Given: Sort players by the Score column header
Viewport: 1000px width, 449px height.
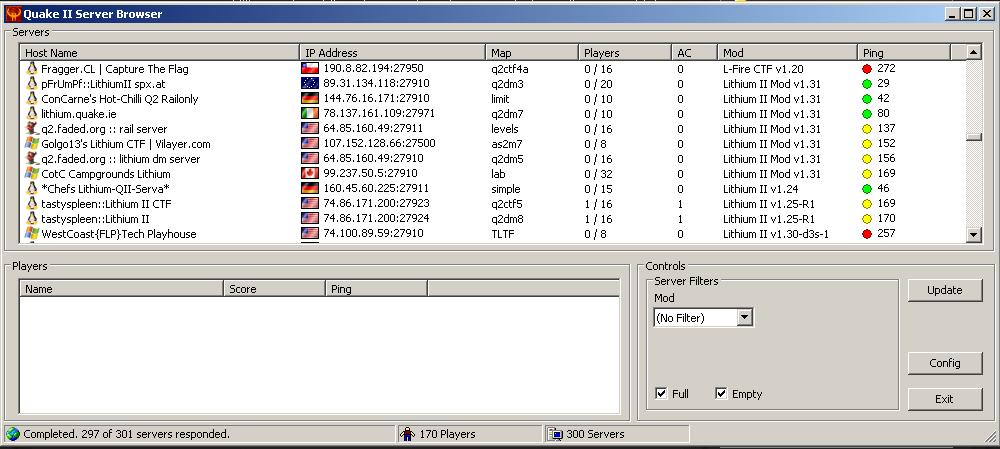Looking at the screenshot, I should point(273,289).
